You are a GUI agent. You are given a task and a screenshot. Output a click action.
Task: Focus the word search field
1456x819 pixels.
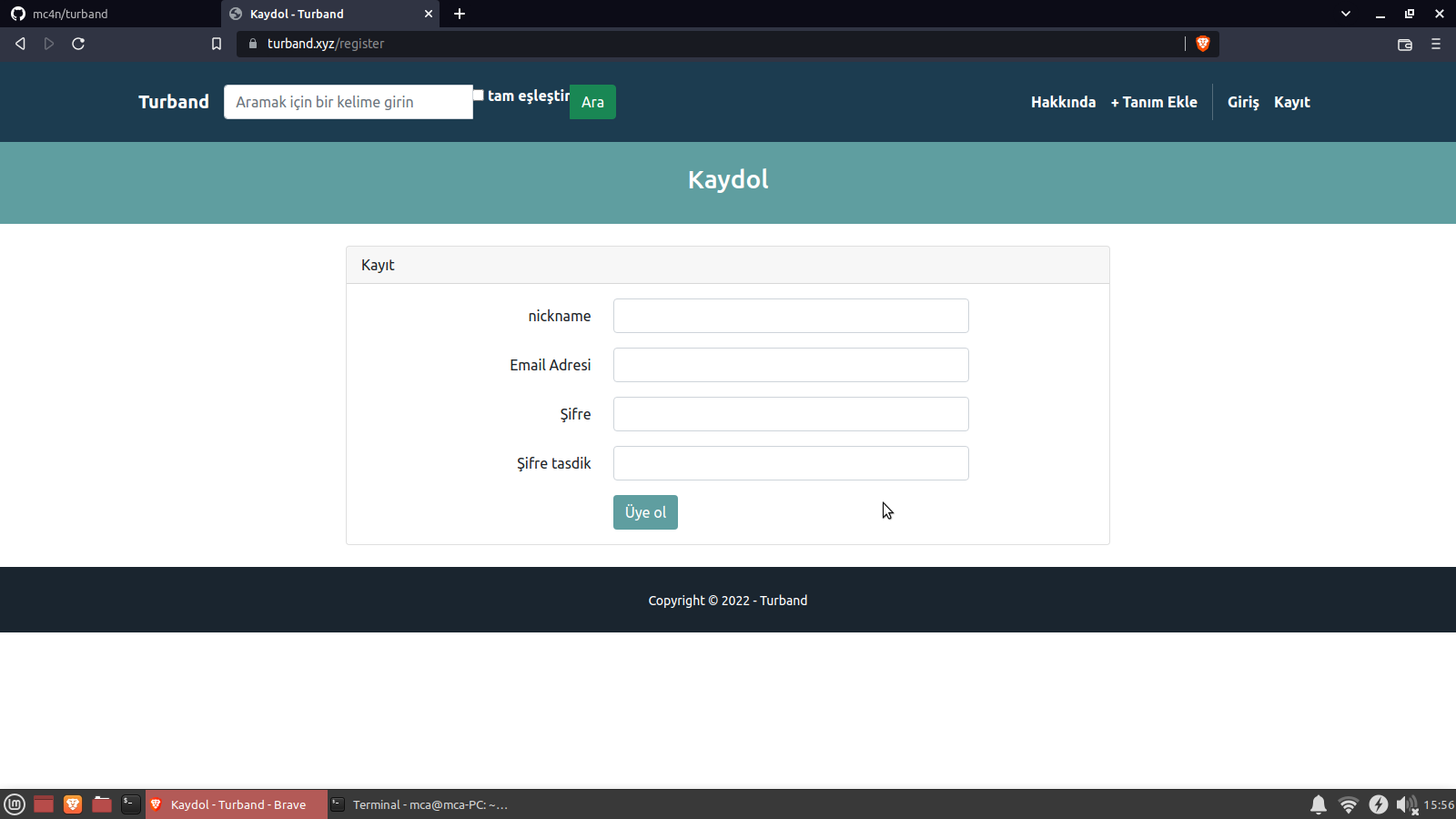tap(349, 102)
